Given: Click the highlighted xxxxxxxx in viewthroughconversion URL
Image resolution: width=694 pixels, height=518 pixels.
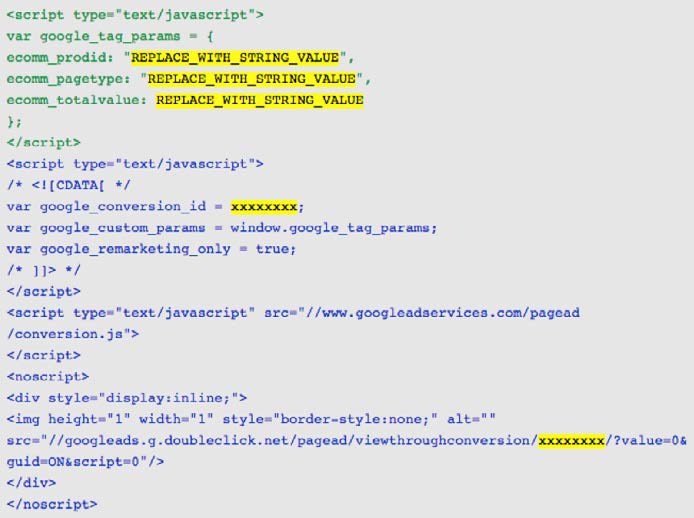Looking at the screenshot, I should click(571, 441).
